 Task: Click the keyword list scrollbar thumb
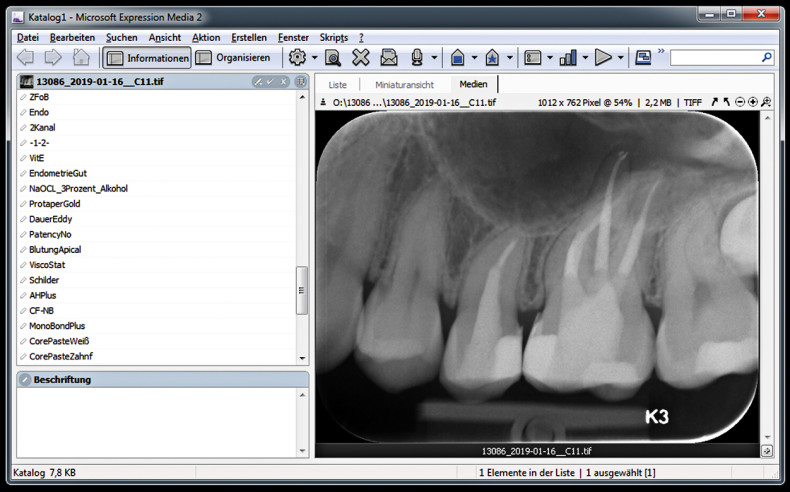pos(302,291)
